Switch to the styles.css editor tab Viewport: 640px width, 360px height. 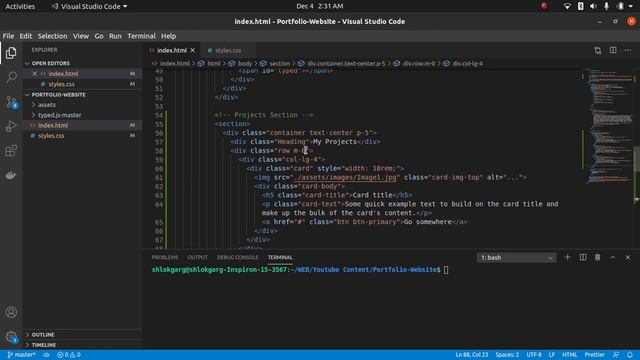coord(228,50)
